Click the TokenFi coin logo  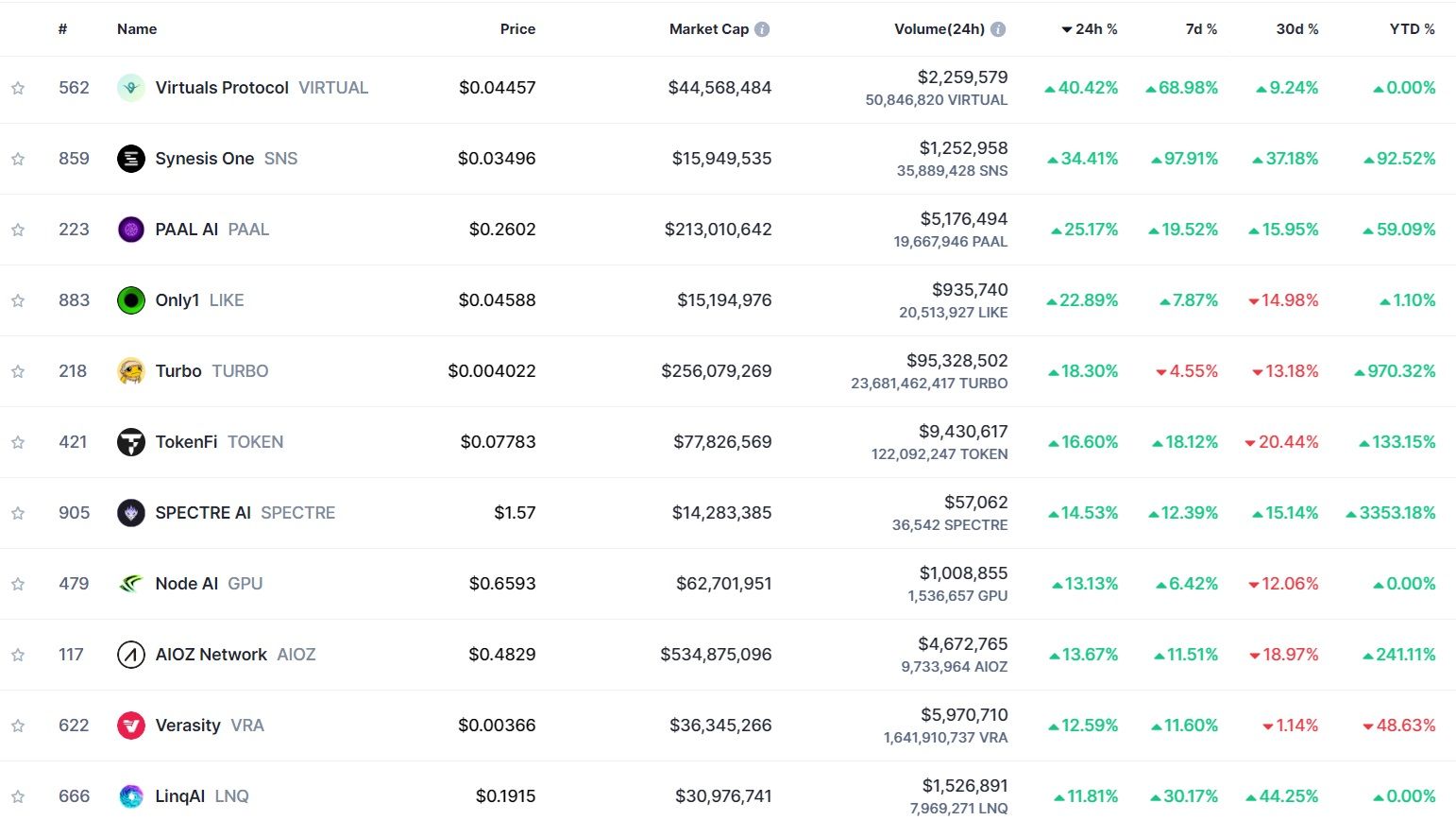(130, 442)
